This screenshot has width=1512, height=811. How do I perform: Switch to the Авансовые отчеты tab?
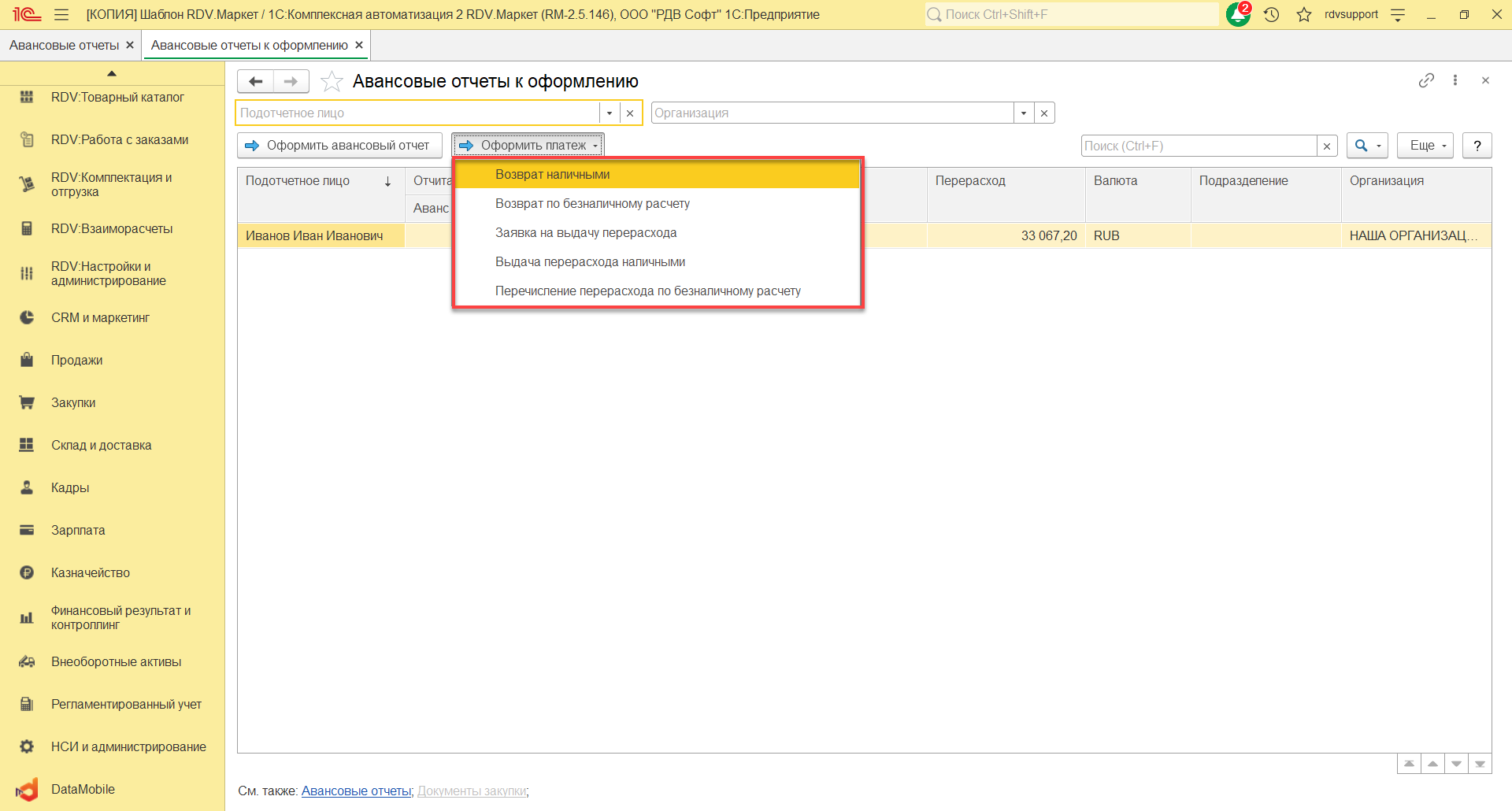[x=64, y=46]
